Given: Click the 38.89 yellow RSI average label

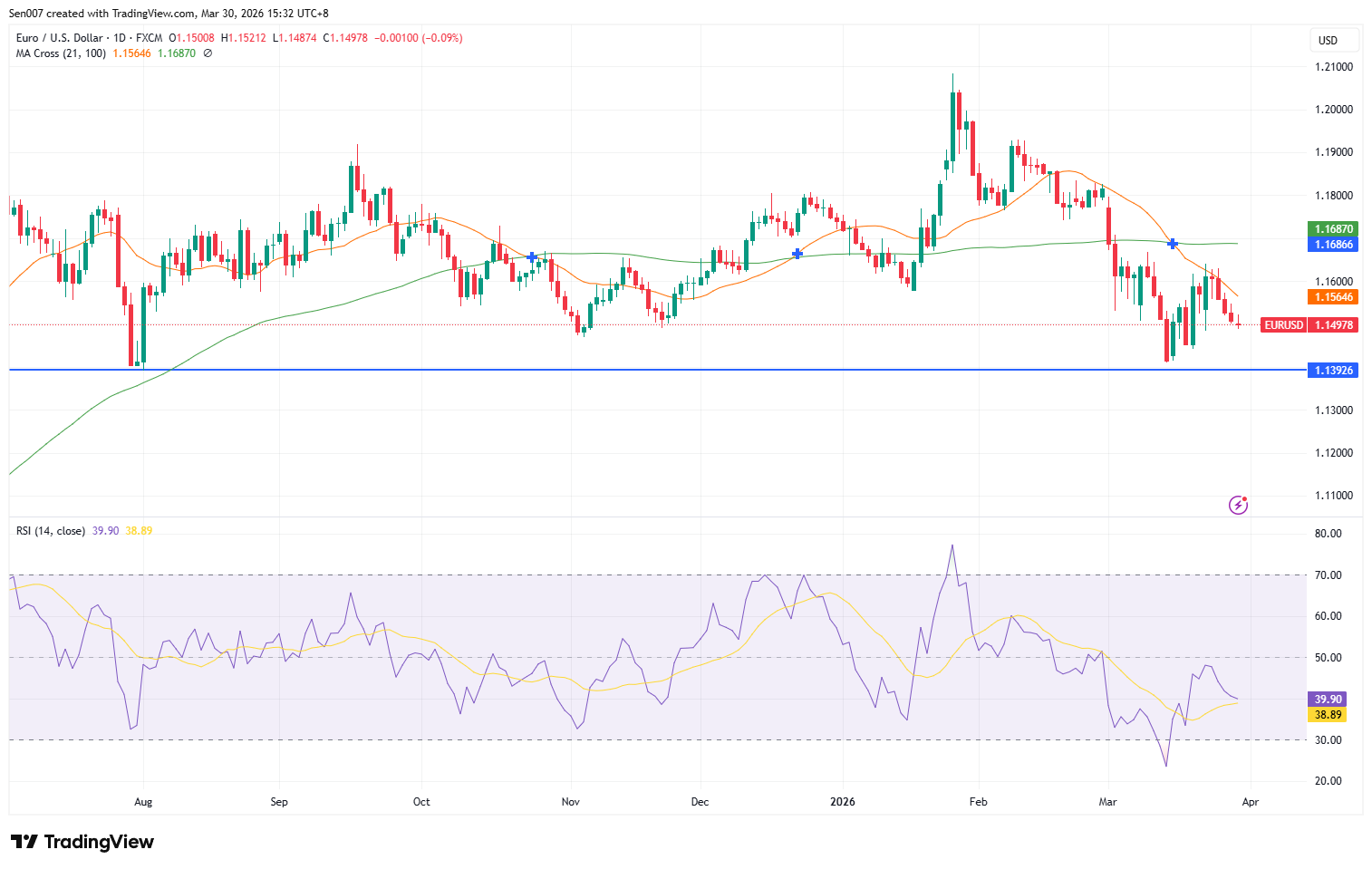Looking at the screenshot, I should click(x=1327, y=715).
